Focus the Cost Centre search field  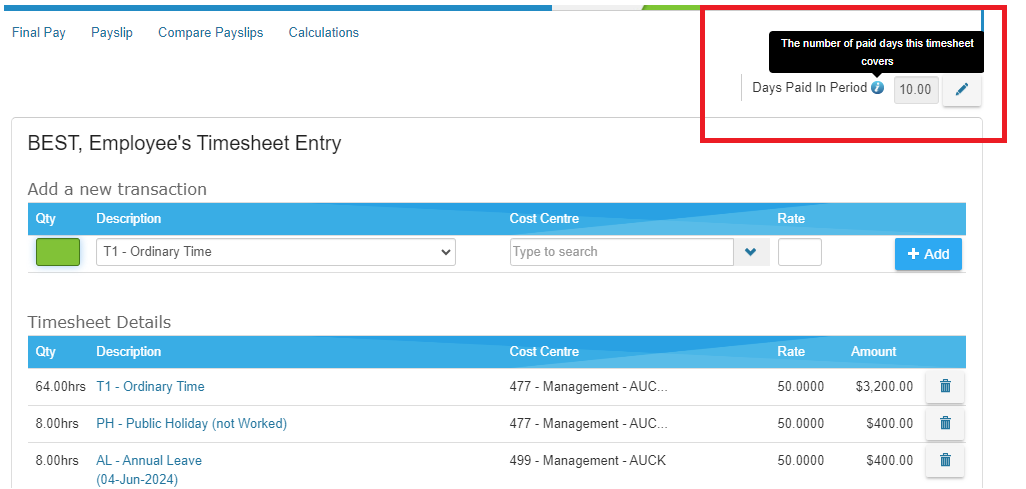point(622,252)
